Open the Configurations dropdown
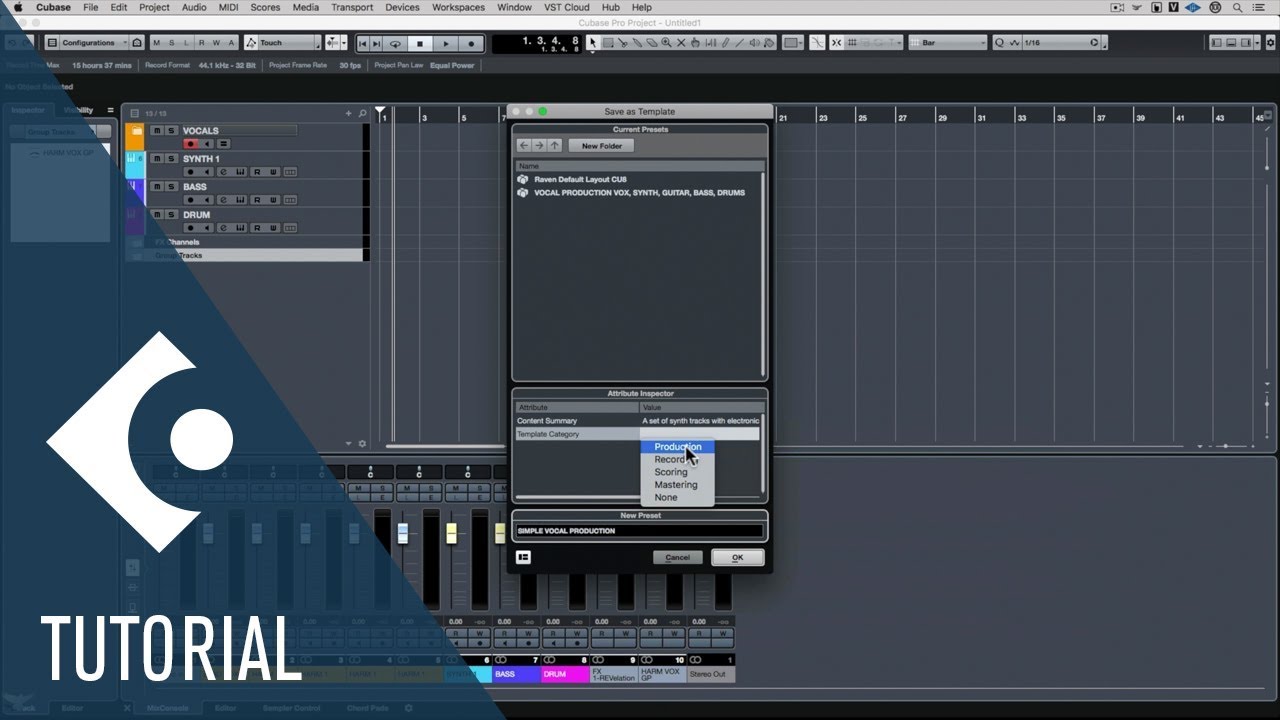Screen dimensions: 1280x720 point(94,43)
